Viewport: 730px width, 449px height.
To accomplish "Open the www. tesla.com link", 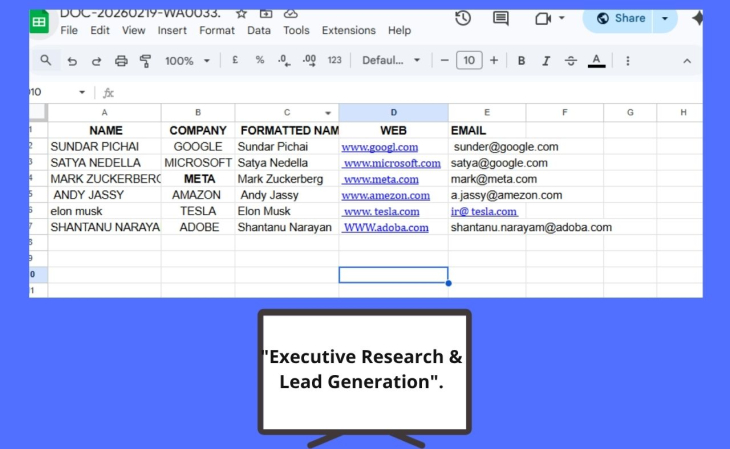I will tap(381, 212).
